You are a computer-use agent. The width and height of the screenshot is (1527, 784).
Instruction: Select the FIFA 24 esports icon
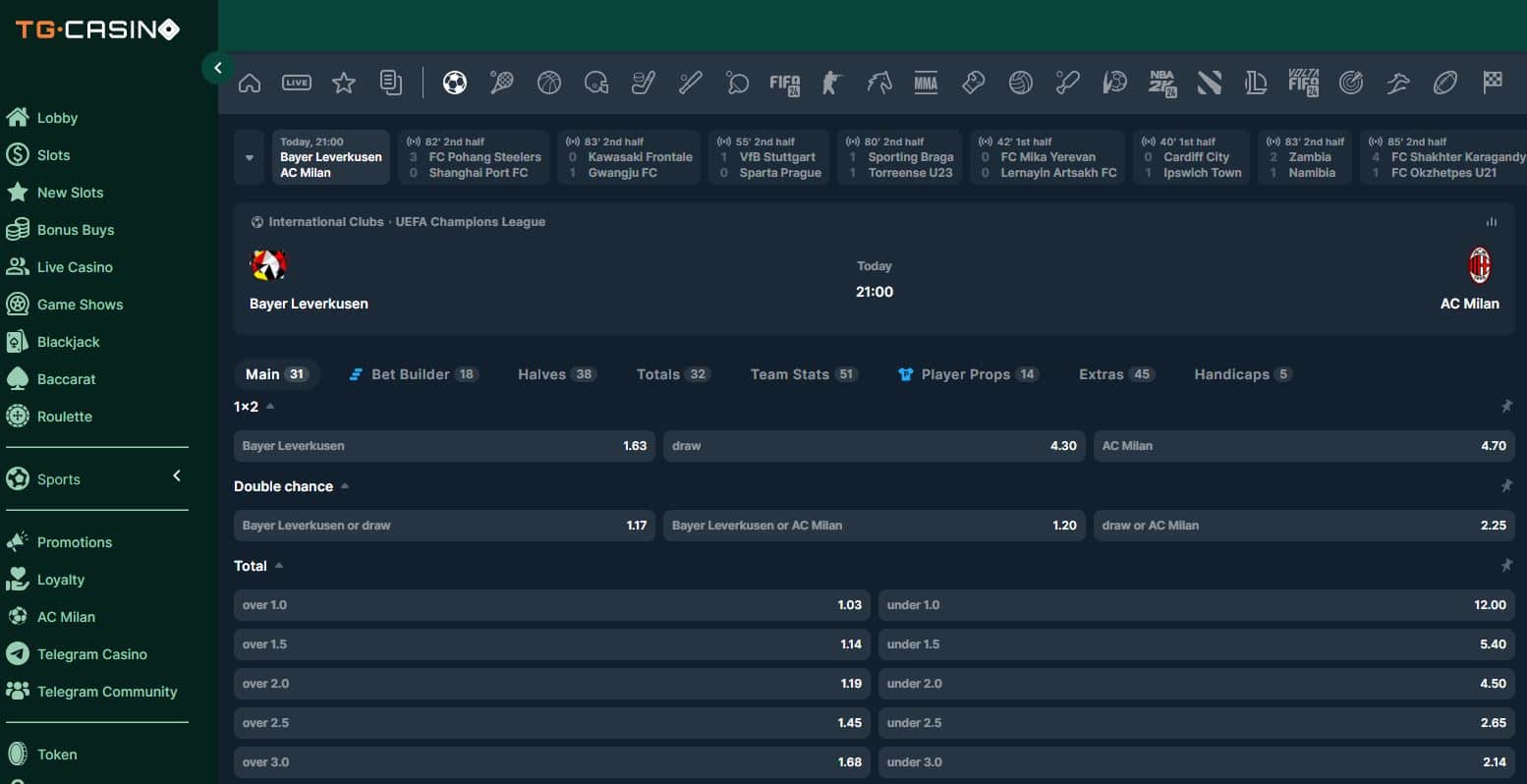784,84
